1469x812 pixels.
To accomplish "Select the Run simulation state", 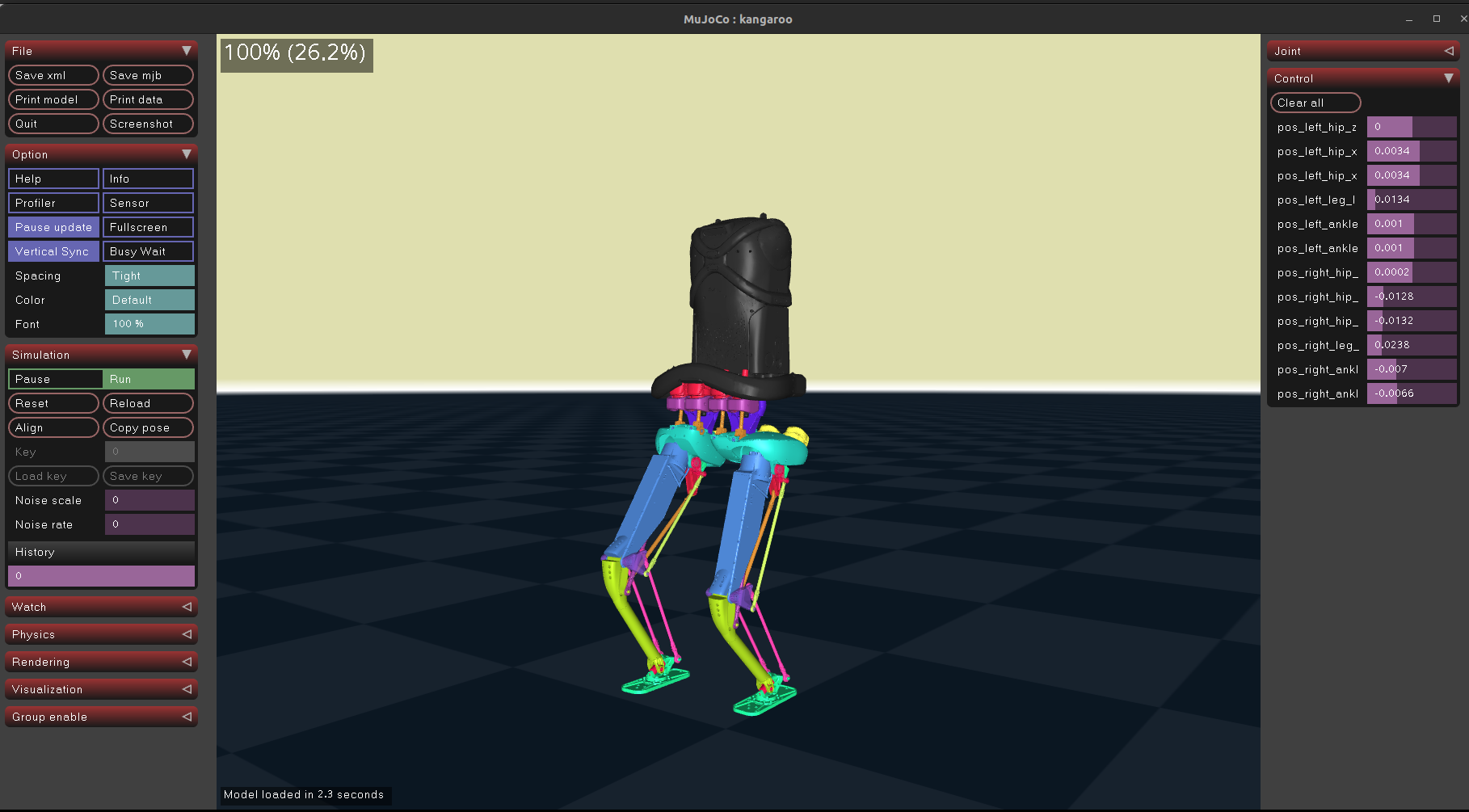I will [149, 379].
